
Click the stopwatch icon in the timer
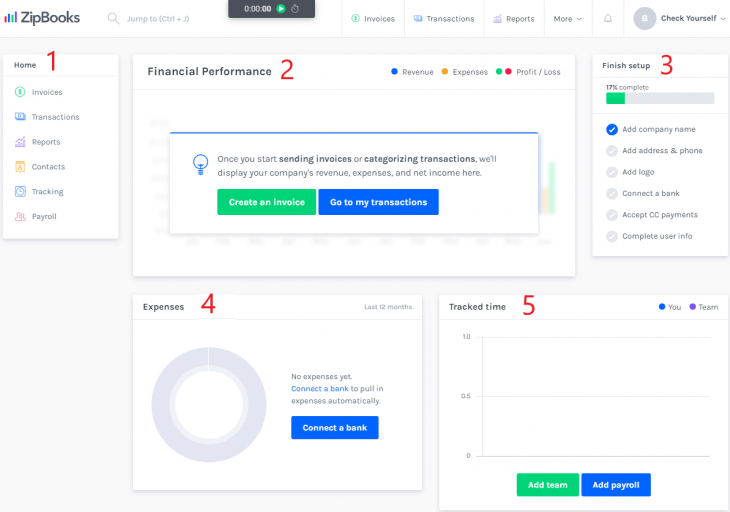pos(295,9)
